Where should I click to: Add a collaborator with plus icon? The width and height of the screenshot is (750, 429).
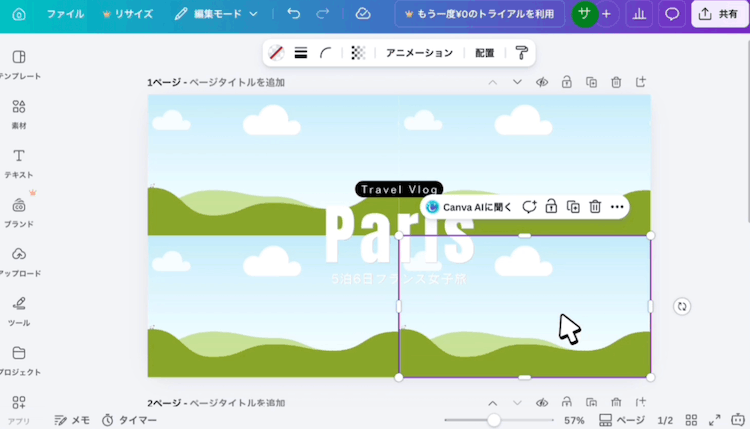pyautogui.click(x=607, y=14)
